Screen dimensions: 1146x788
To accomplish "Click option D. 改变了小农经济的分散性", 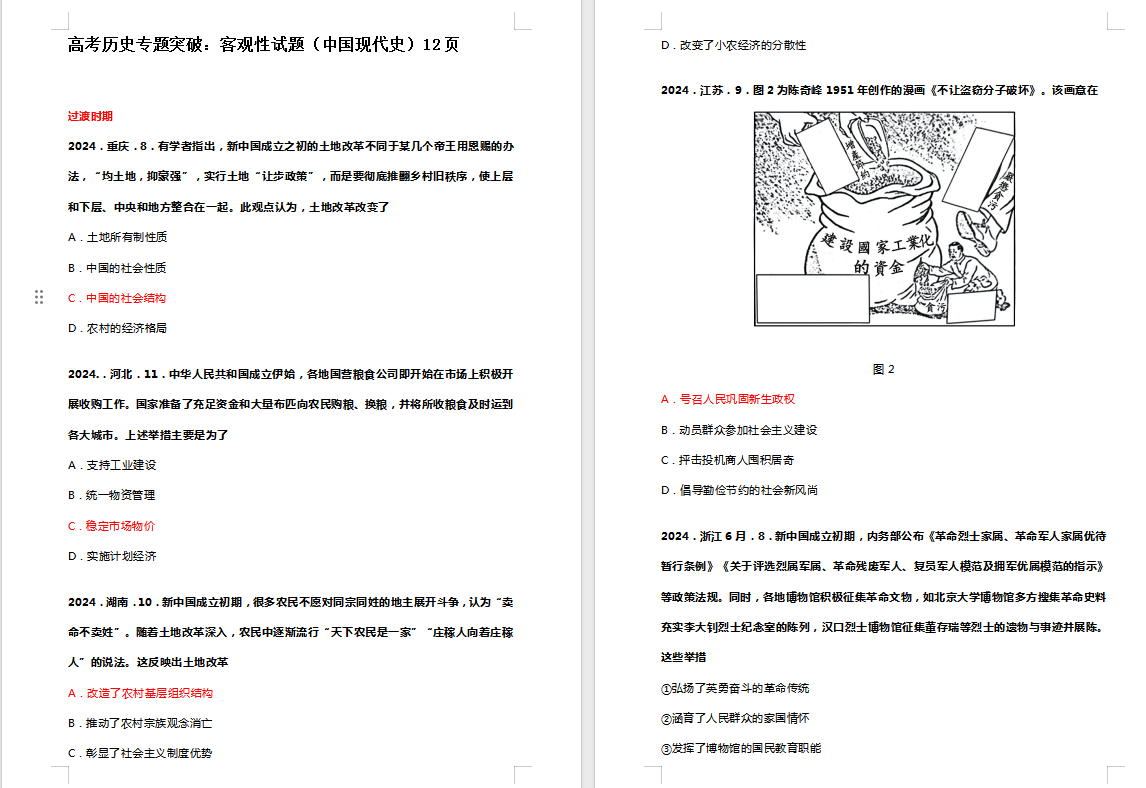I will coord(734,45).
